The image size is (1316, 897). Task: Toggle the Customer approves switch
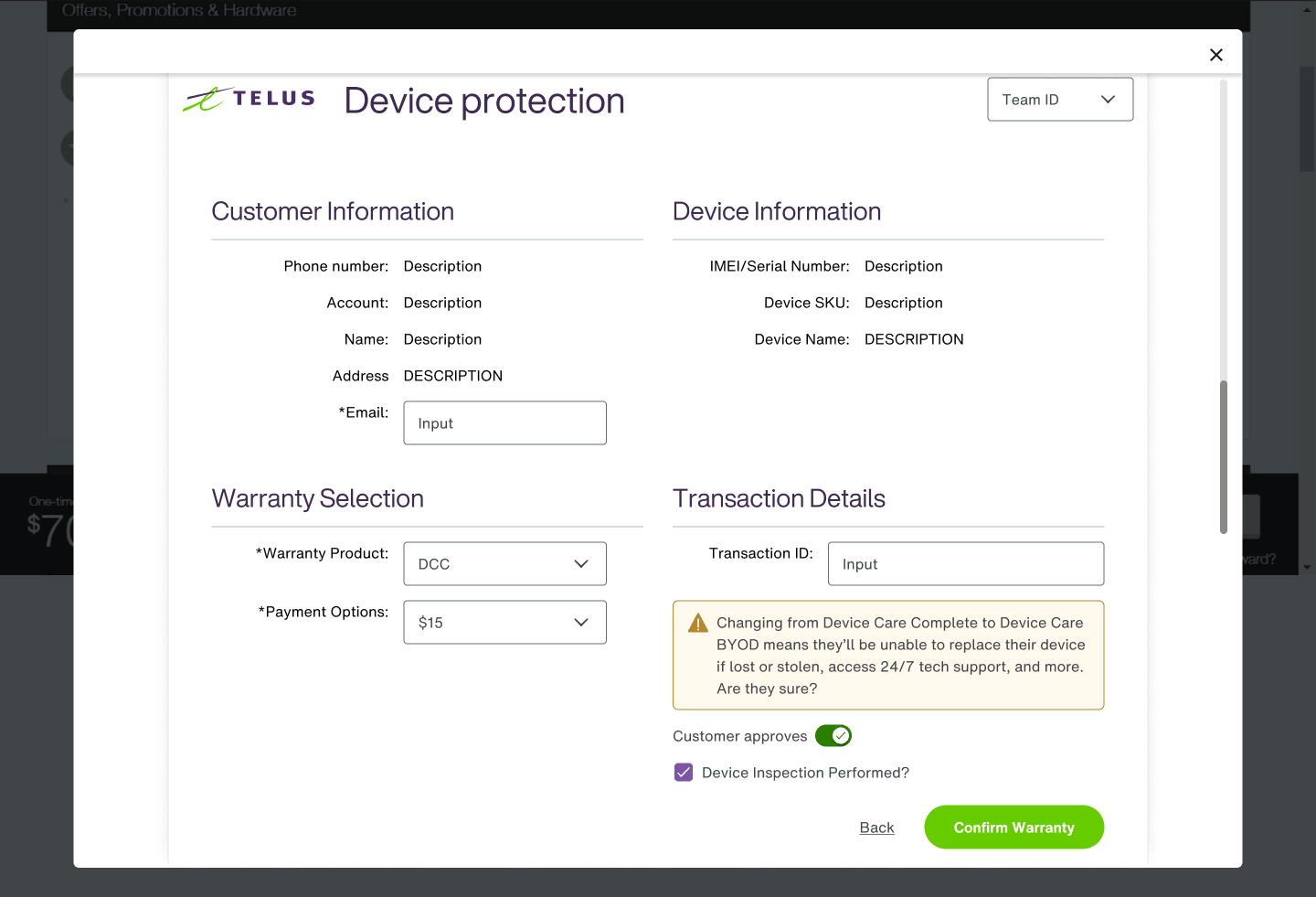click(833, 736)
